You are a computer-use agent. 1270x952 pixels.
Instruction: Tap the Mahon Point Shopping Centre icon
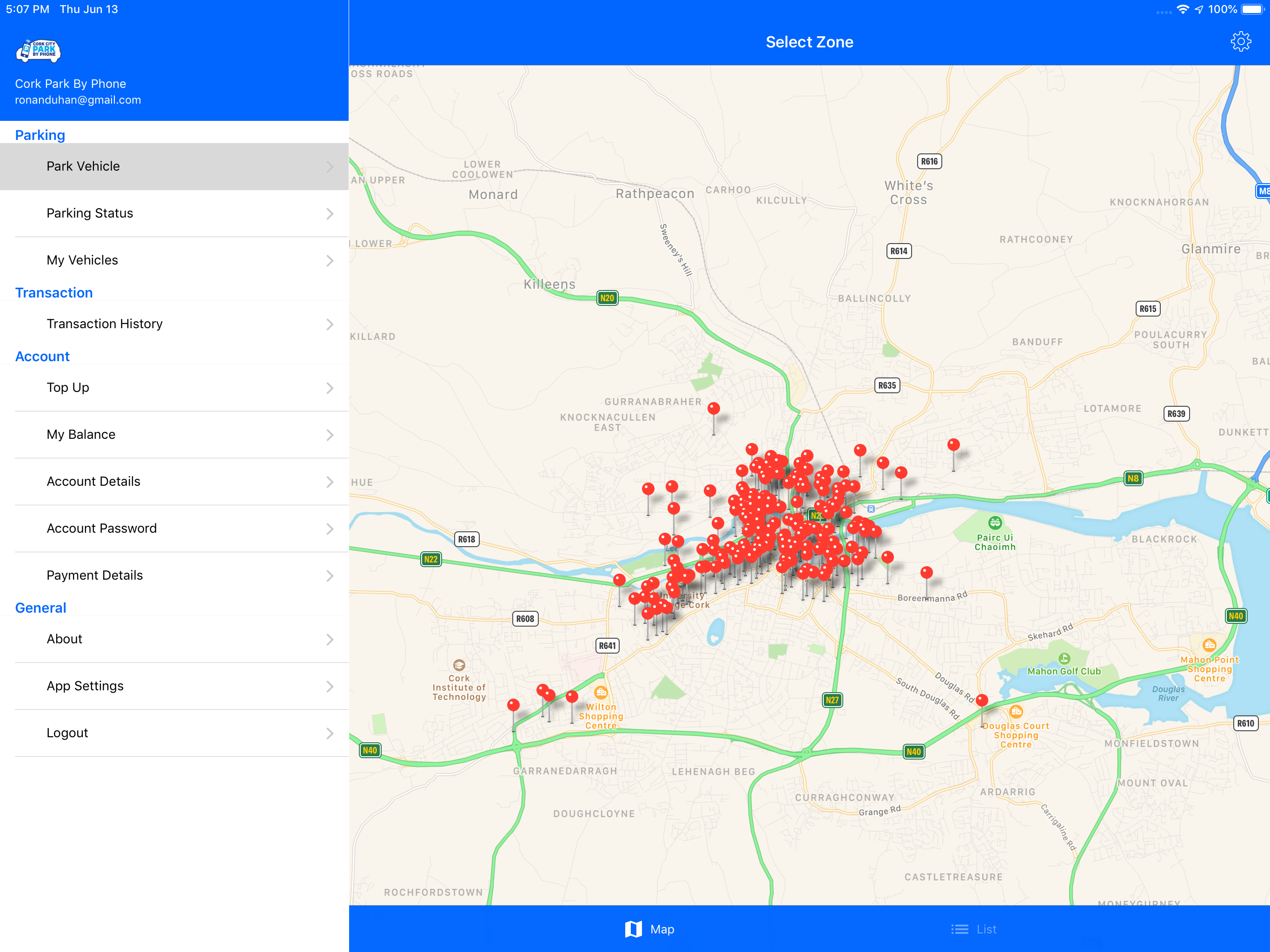tap(1209, 645)
